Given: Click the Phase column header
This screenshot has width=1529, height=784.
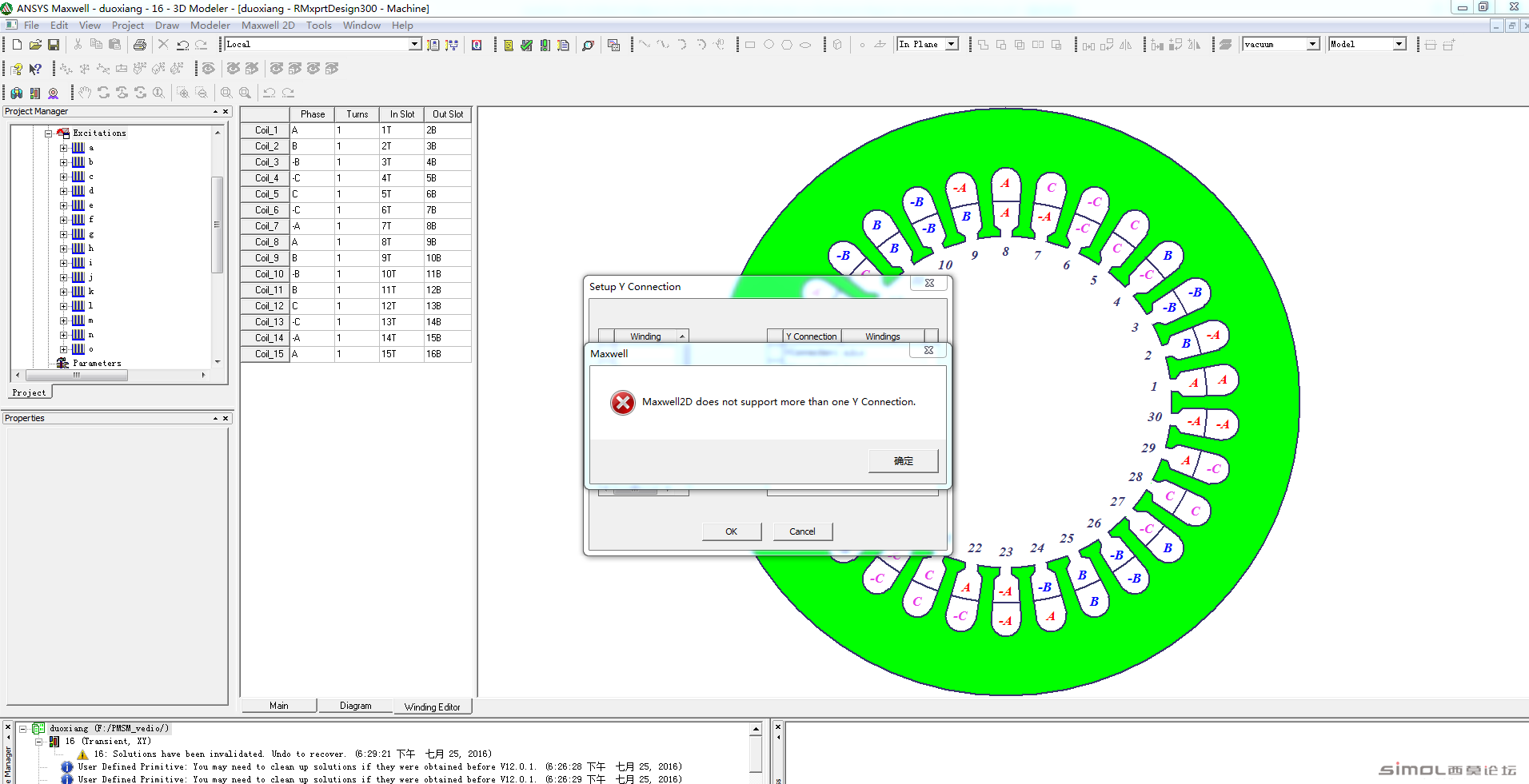Looking at the screenshot, I should pos(312,114).
